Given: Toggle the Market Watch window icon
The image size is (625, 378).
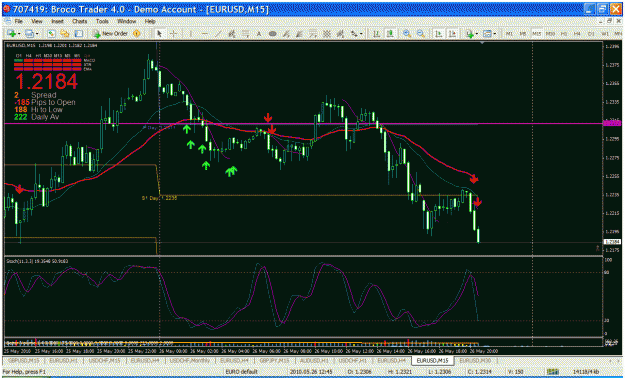Looking at the screenshot, I should (x=51, y=34).
